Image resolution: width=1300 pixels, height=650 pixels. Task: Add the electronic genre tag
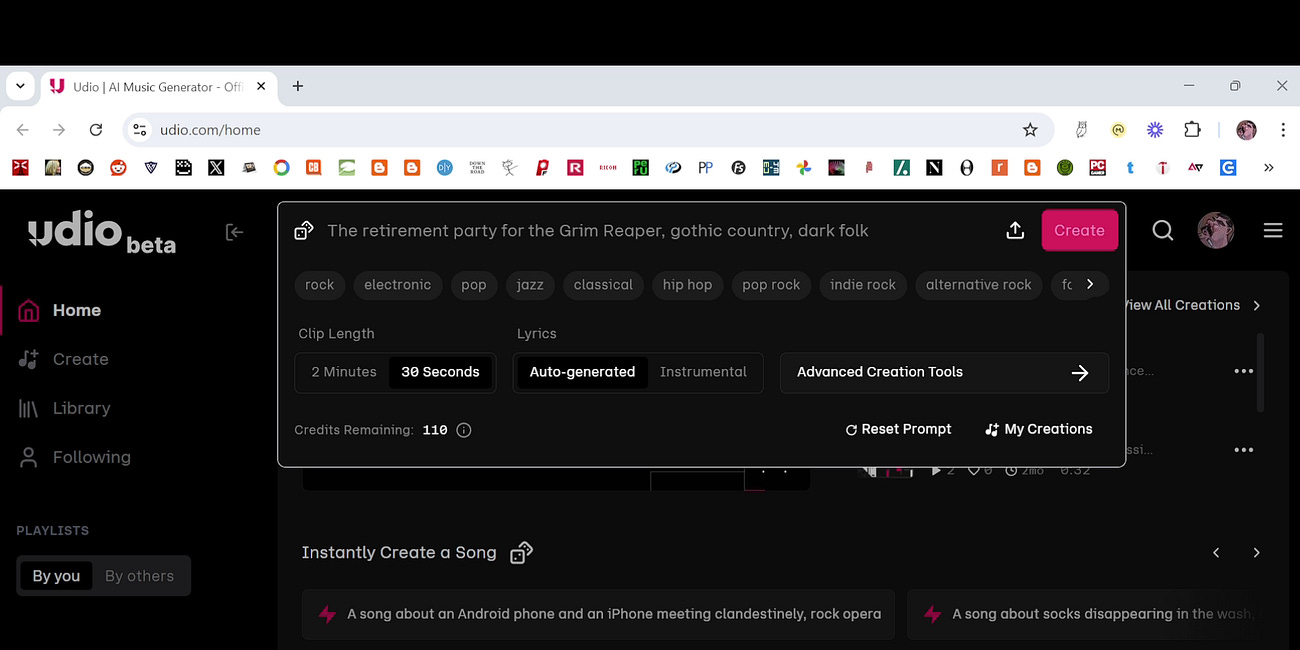tap(397, 285)
